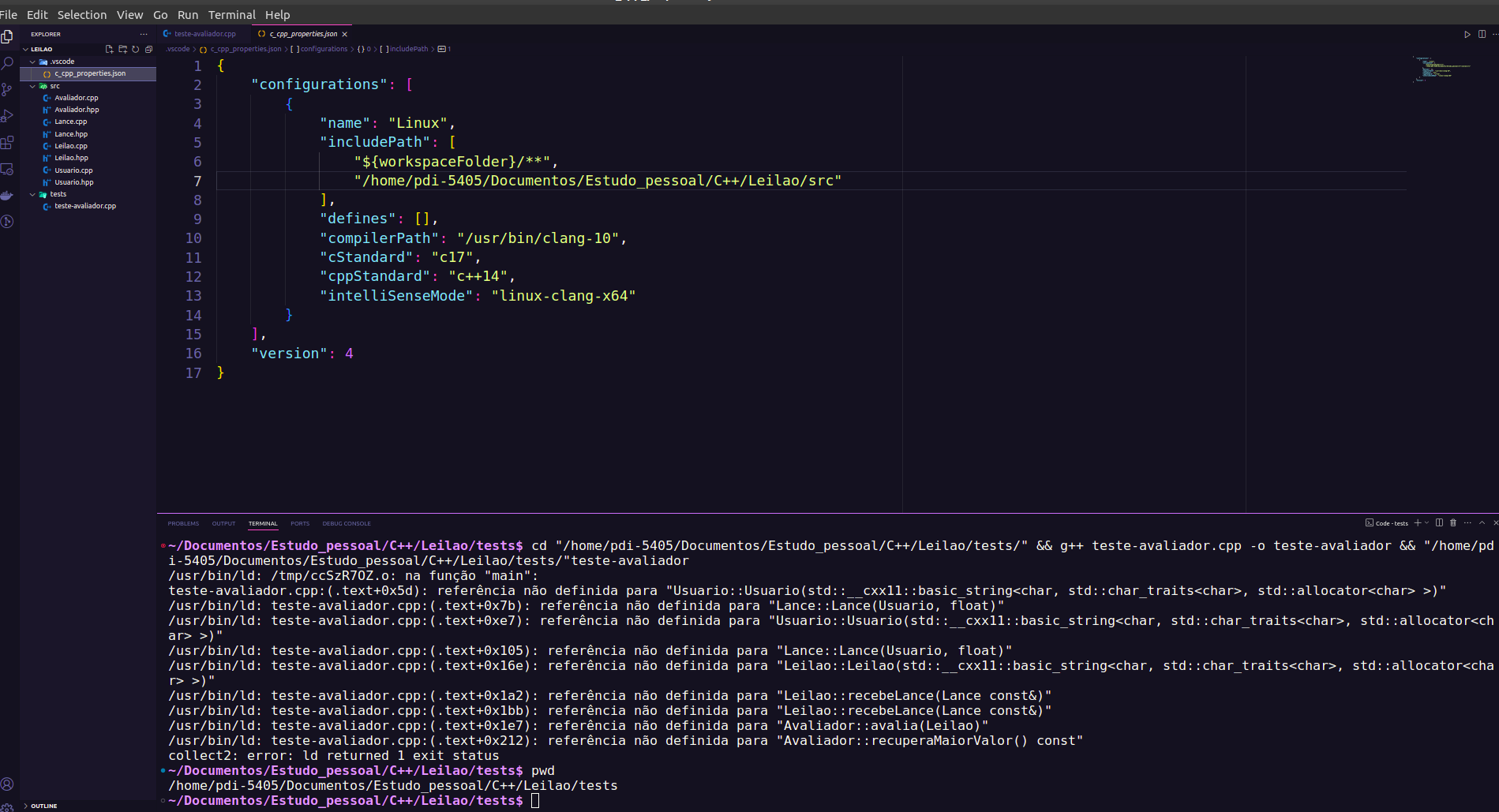The width and height of the screenshot is (1499, 812).
Task: Click the includePath breadcrumb segment
Action: click(408, 49)
